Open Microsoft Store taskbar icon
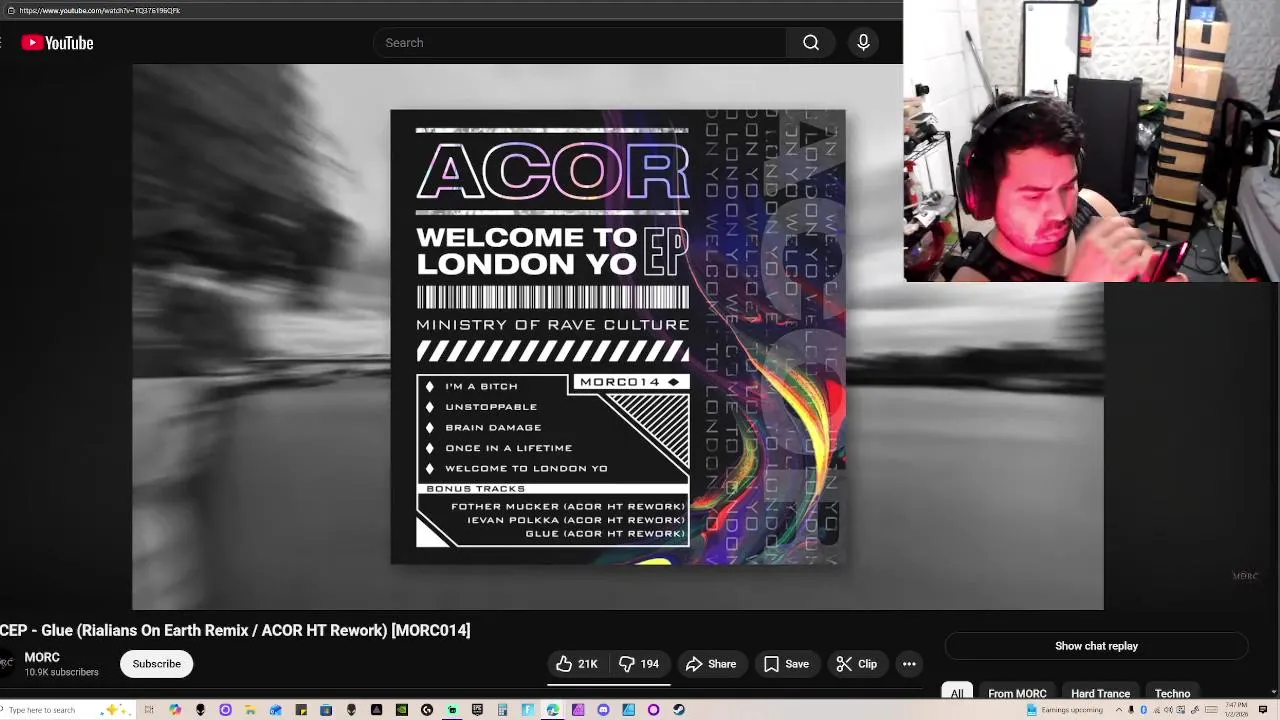Screen dimensions: 1280x720 (326, 710)
